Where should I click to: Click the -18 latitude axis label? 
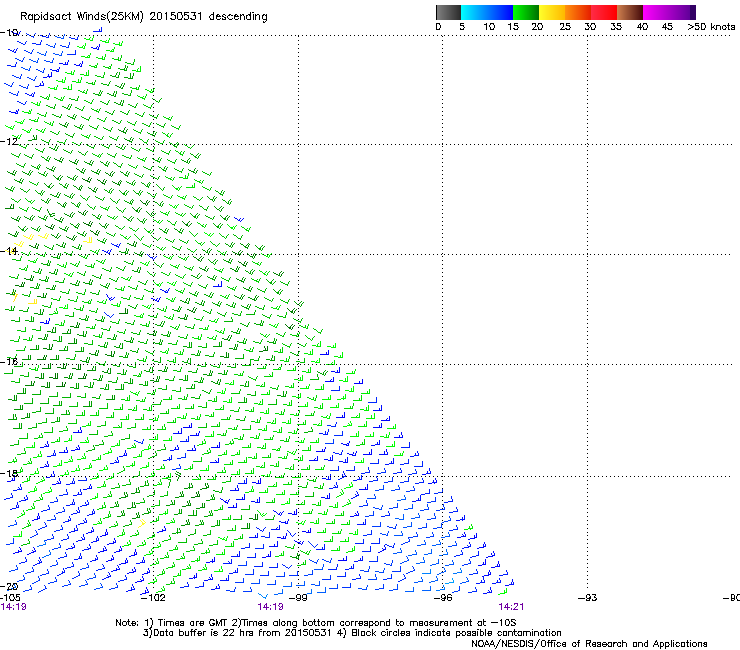click(x=9, y=473)
